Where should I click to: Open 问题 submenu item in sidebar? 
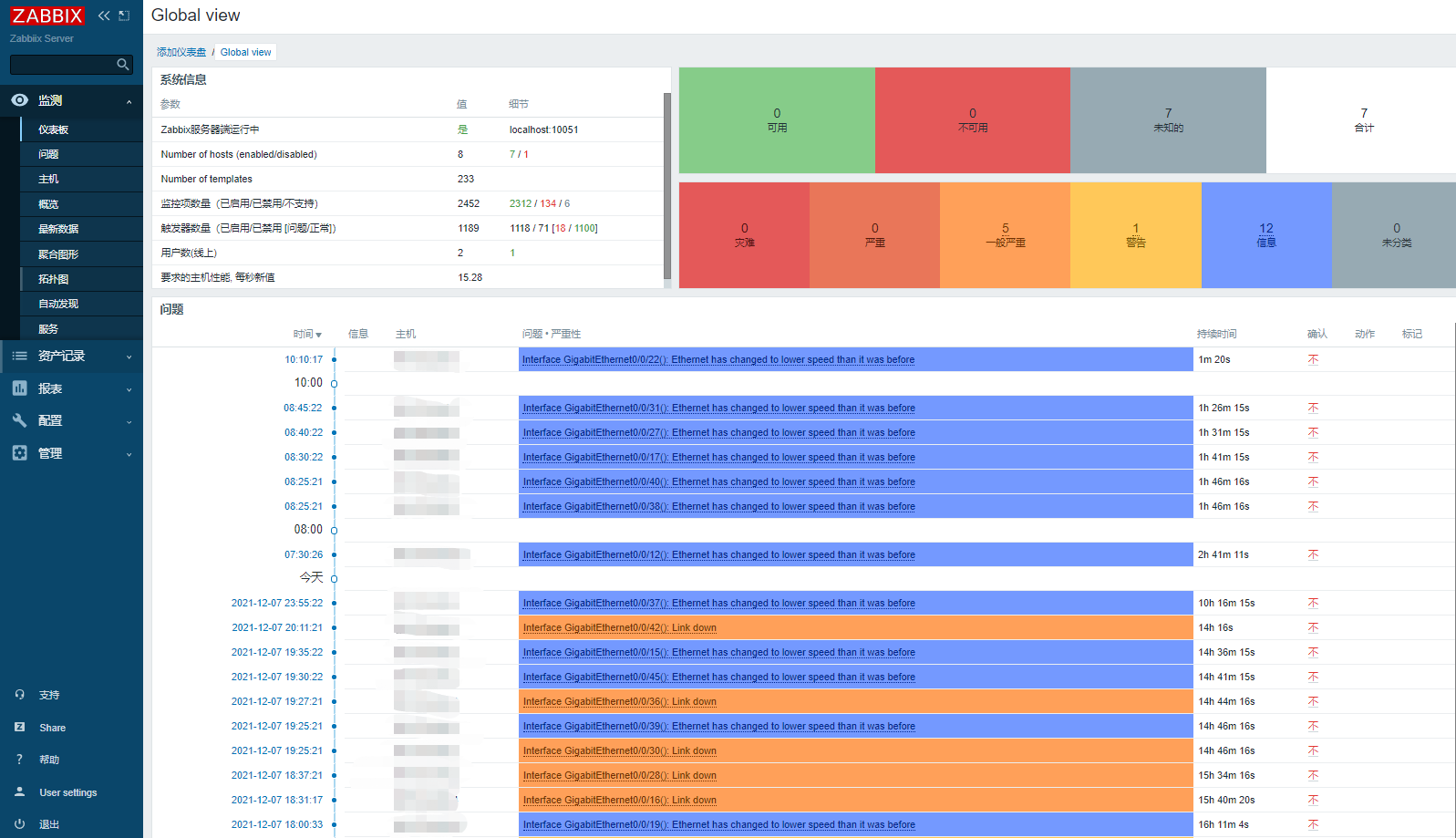(x=48, y=154)
